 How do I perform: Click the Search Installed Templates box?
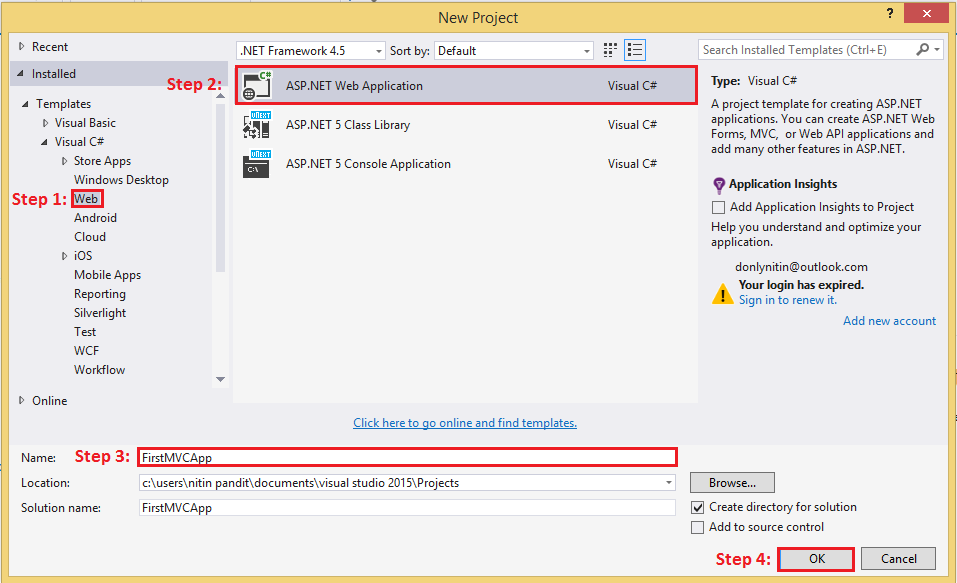[x=806, y=49]
